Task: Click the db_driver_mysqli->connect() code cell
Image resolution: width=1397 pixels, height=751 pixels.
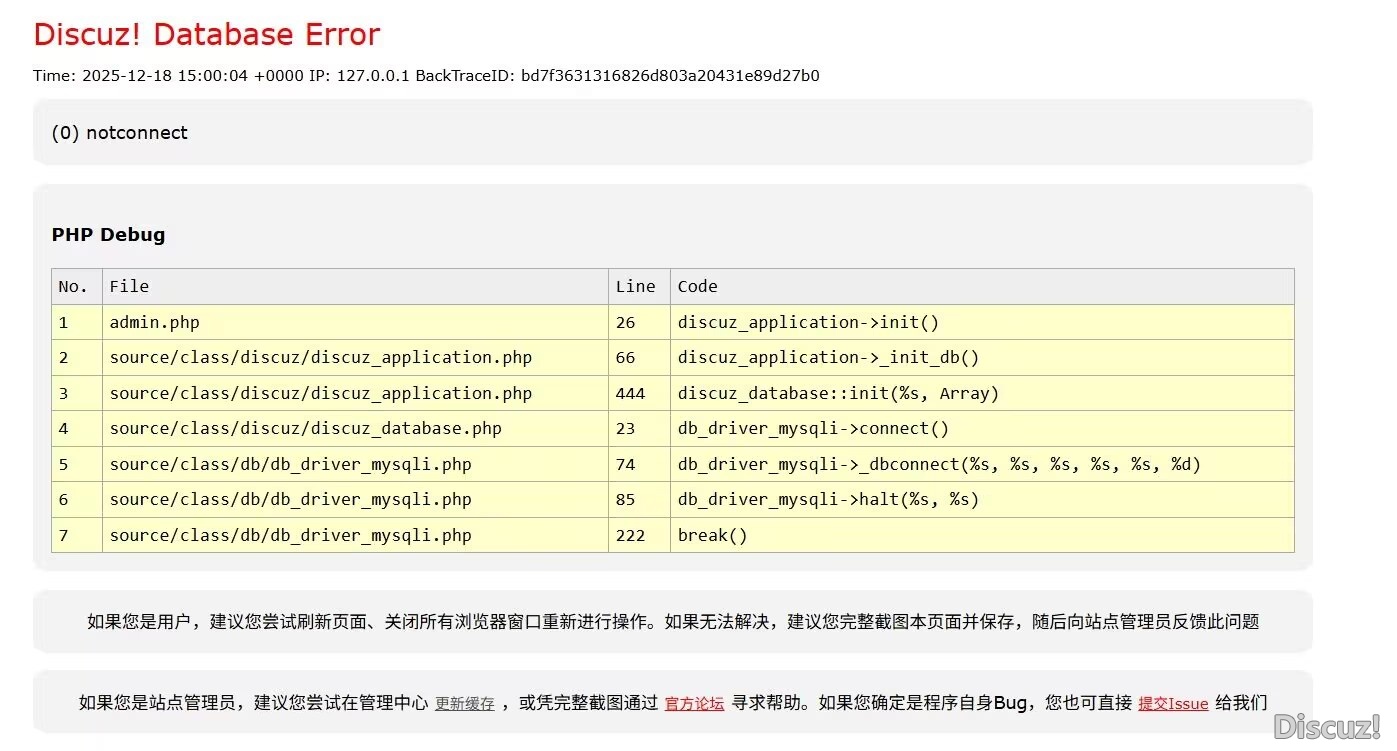Action: (x=813, y=429)
